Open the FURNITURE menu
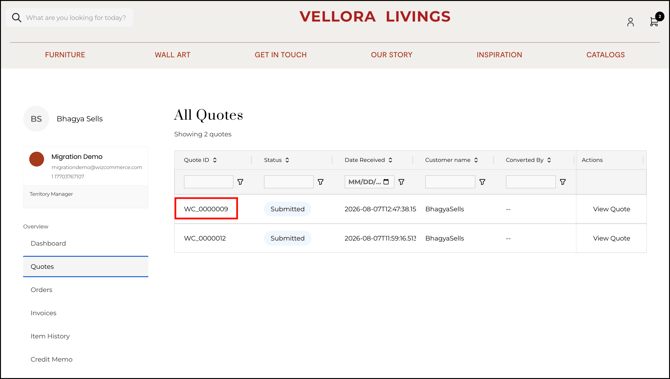670x379 pixels. 65,55
